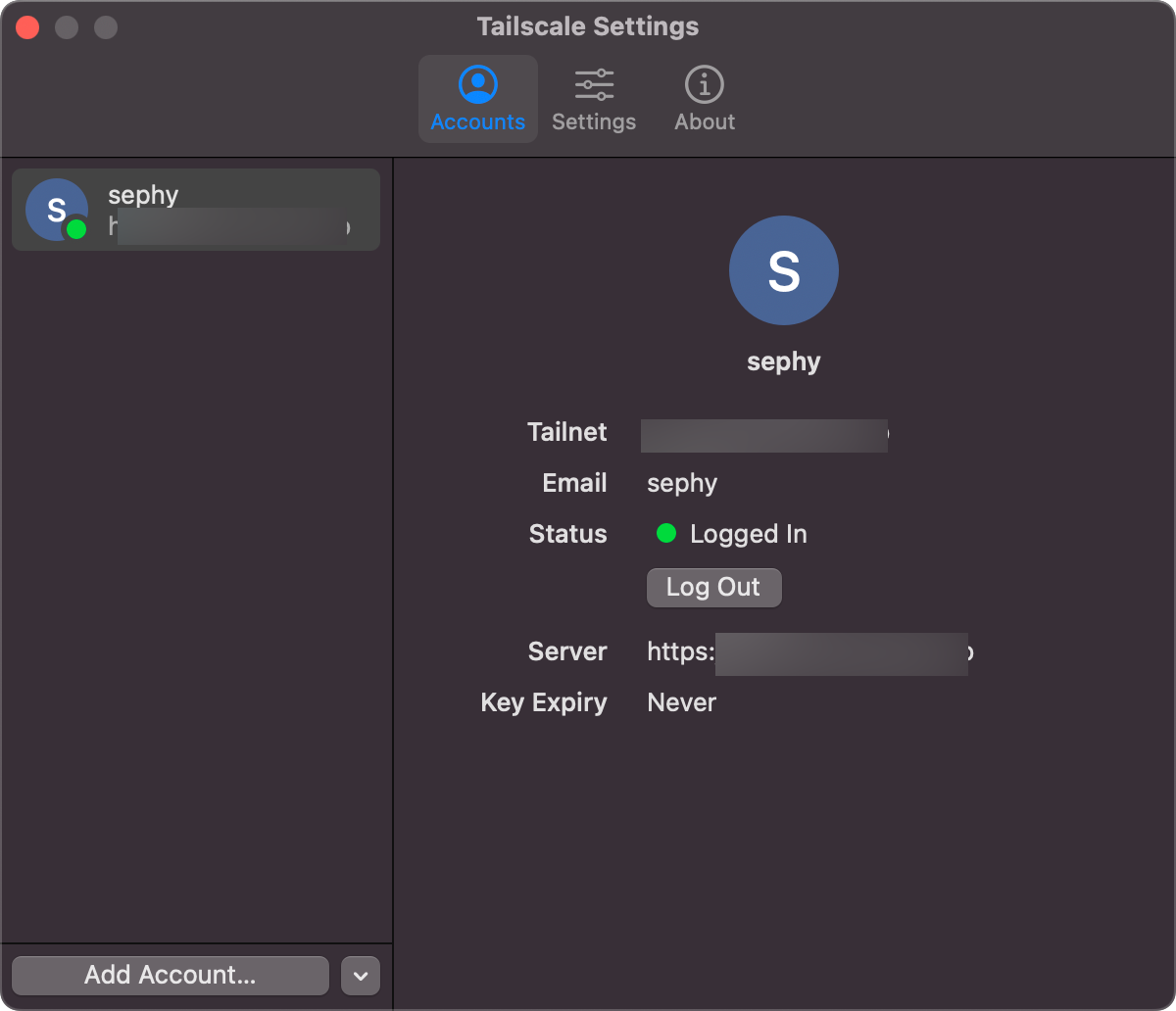Click the Key Expiry value Never
The image size is (1176, 1011).
pos(682,702)
